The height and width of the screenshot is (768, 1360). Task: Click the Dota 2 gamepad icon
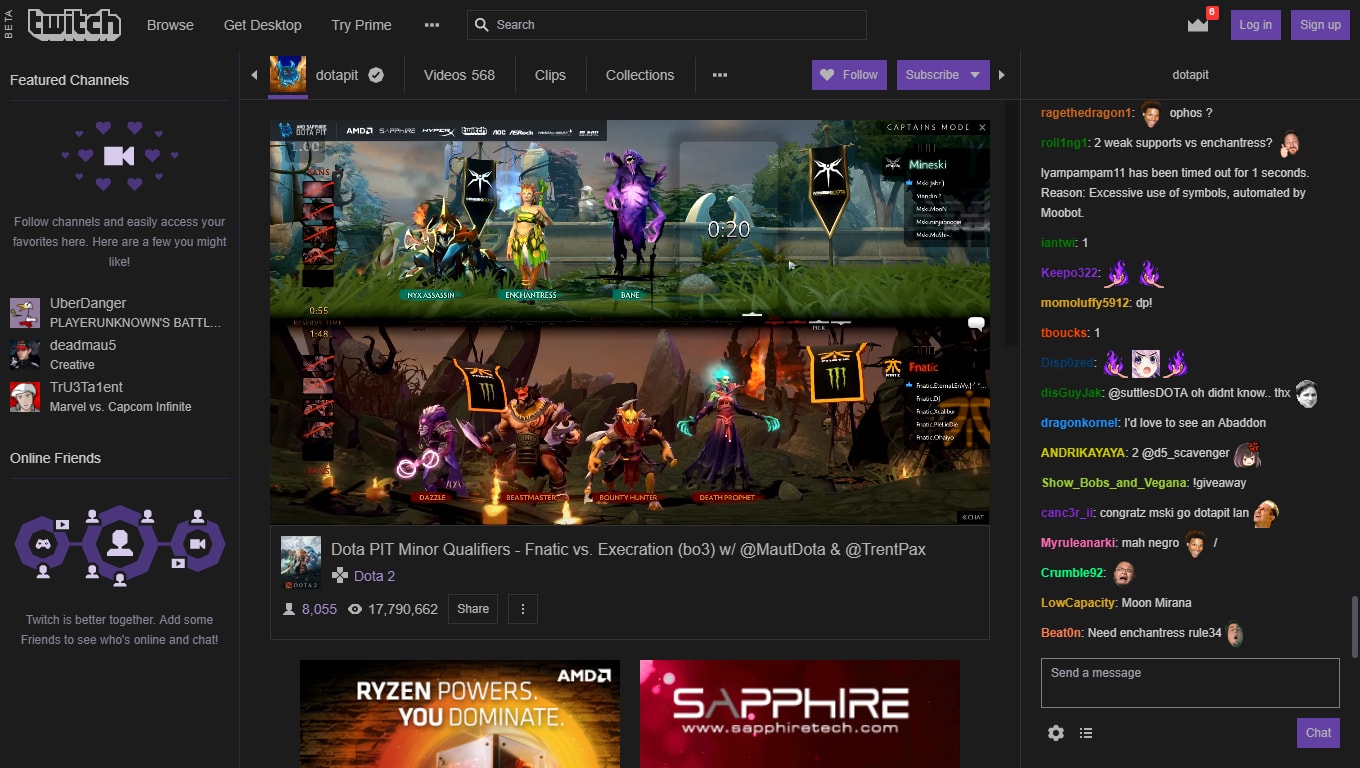[x=340, y=576]
